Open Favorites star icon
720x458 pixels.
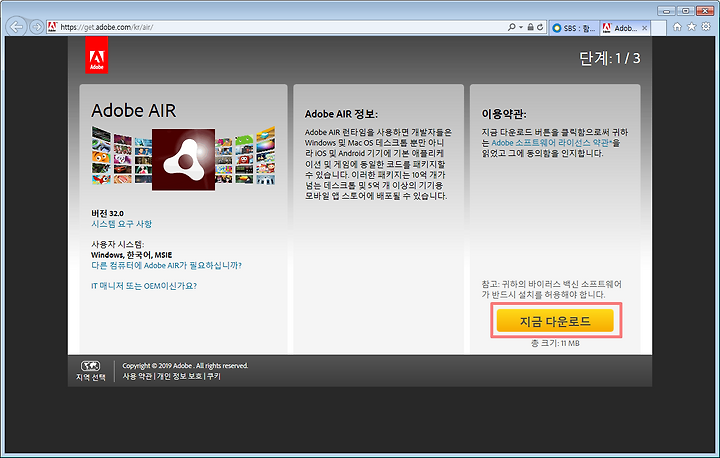tap(692, 27)
